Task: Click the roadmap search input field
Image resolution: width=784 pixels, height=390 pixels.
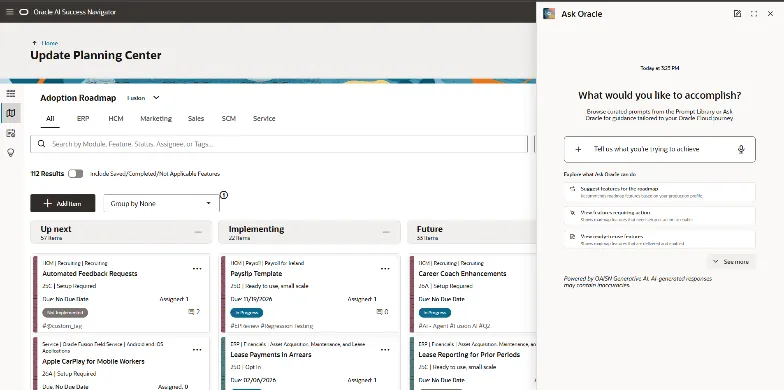Action: (x=279, y=144)
